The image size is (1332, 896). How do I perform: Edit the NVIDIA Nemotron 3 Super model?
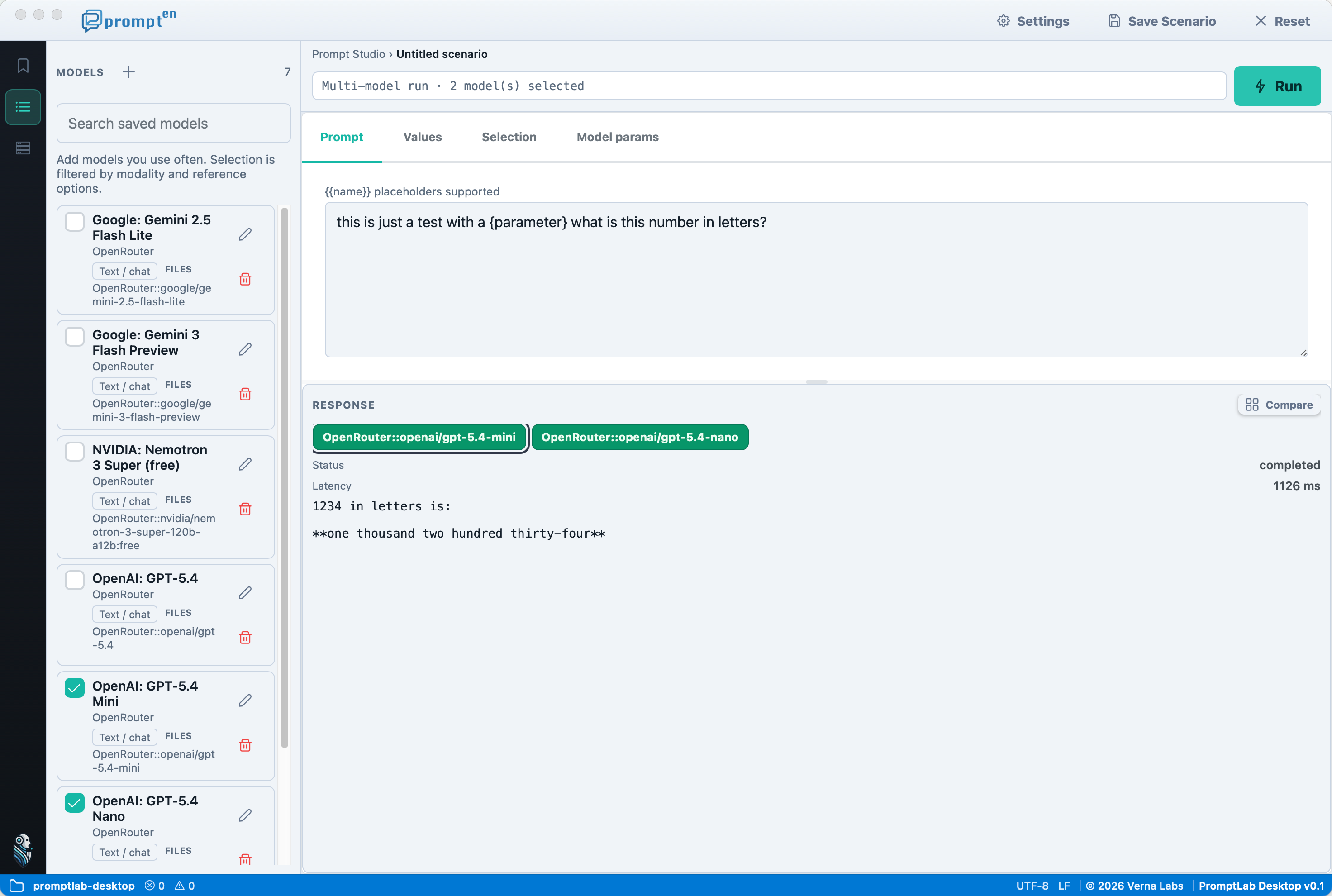pyautogui.click(x=245, y=464)
